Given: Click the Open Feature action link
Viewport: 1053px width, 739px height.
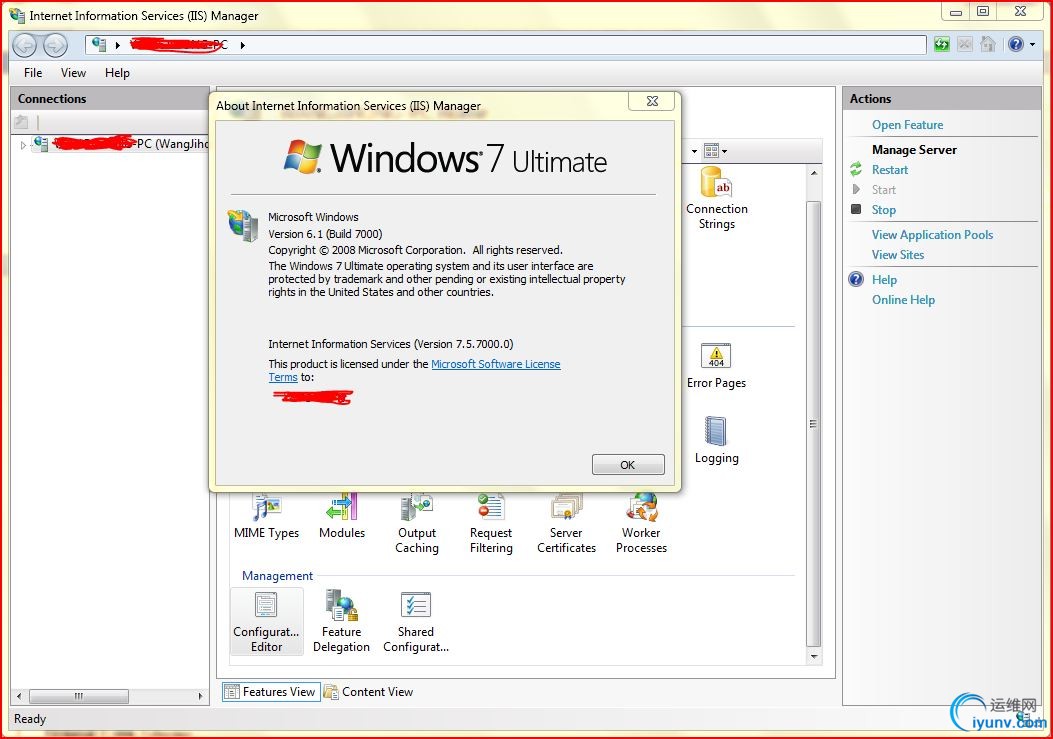Looking at the screenshot, I should point(907,124).
